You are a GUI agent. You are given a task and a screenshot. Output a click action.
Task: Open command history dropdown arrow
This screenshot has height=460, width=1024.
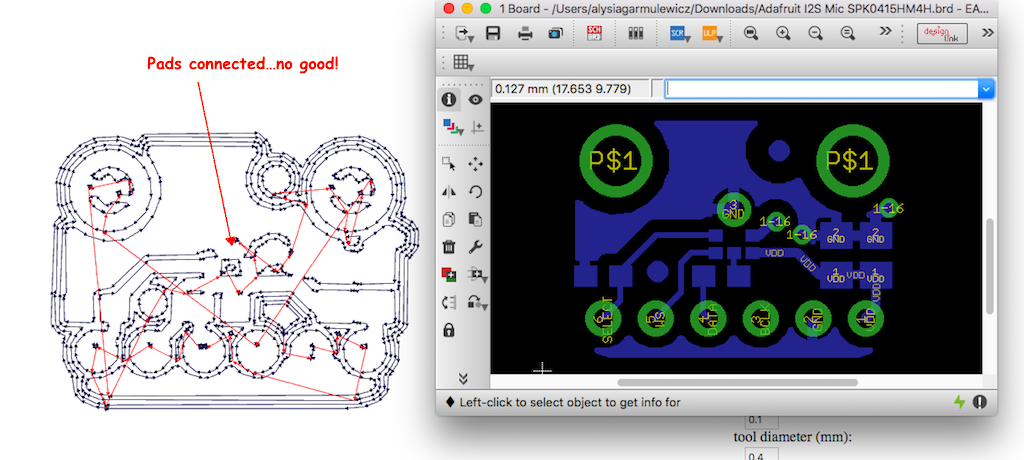pos(986,89)
